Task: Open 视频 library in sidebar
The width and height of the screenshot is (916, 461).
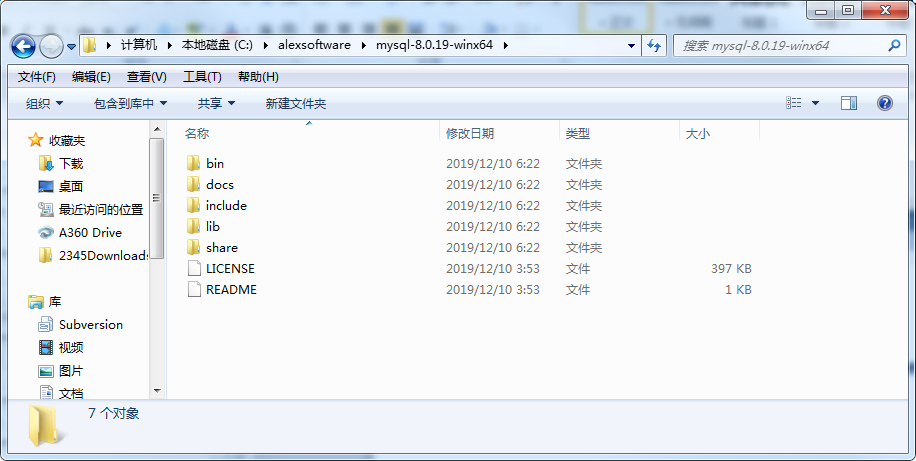Action: (x=71, y=348)
